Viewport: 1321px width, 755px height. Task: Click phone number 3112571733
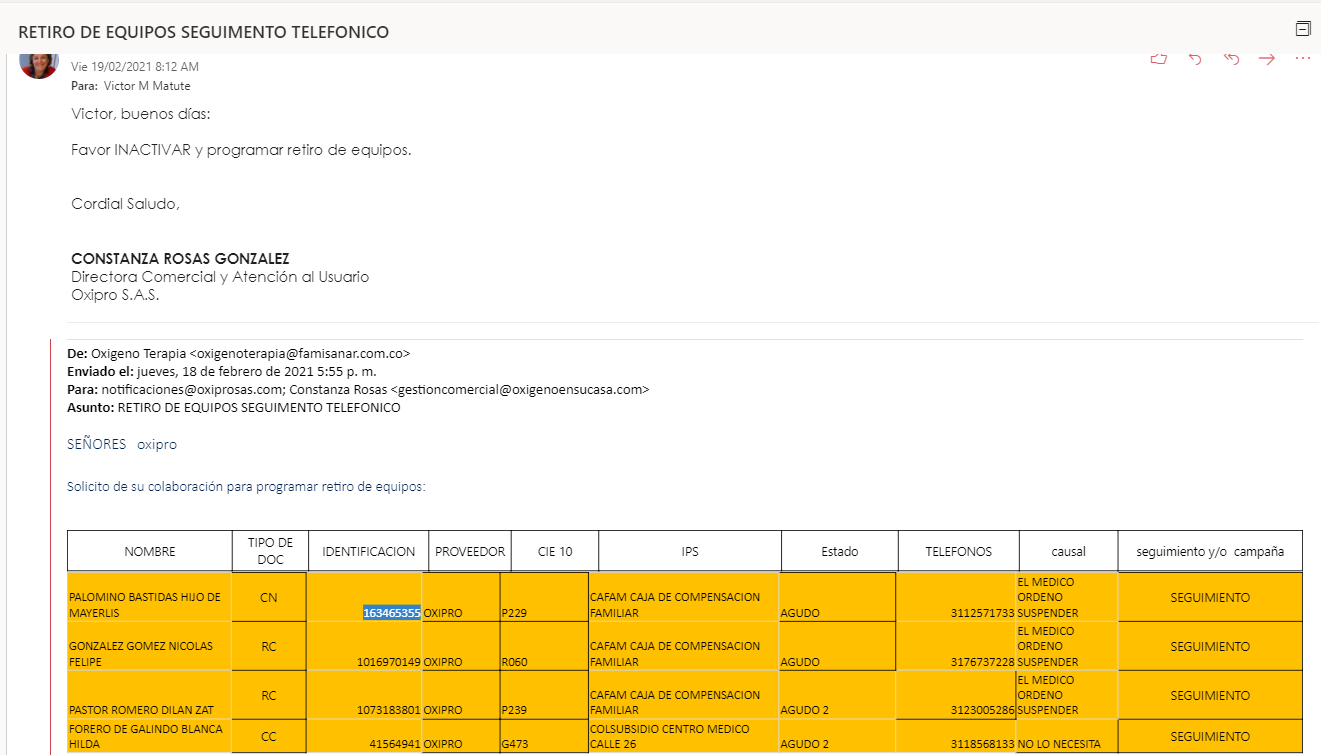pos(982,613)
